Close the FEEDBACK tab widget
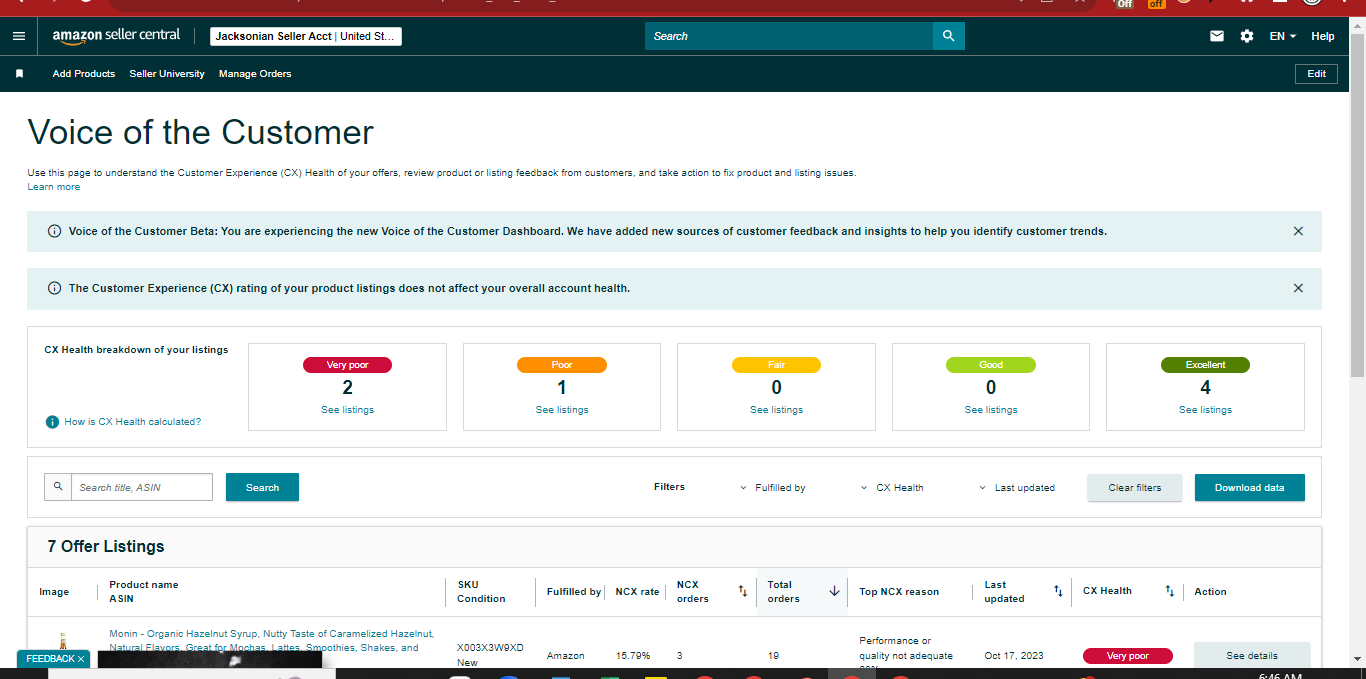Viewport: 1366px width, 679px height. (x=81, y=659)
